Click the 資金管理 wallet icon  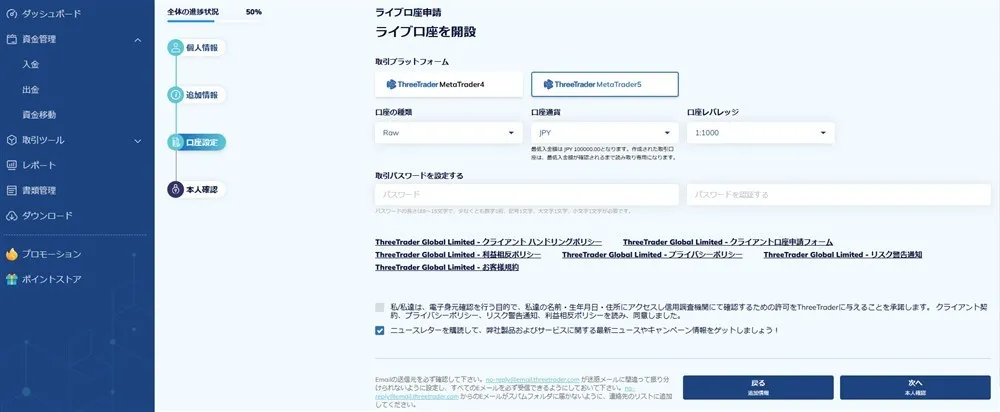click(11, 39)
